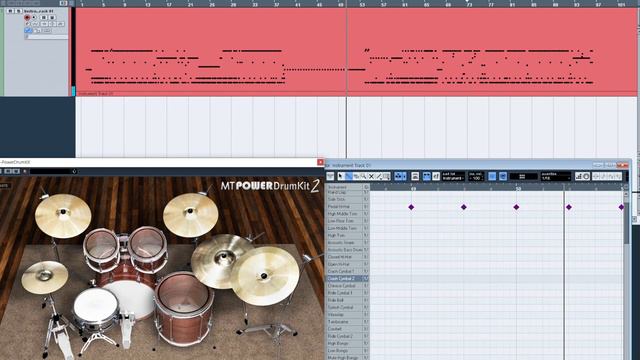Click the blue Edit In-Place button on track

point(28,30)
